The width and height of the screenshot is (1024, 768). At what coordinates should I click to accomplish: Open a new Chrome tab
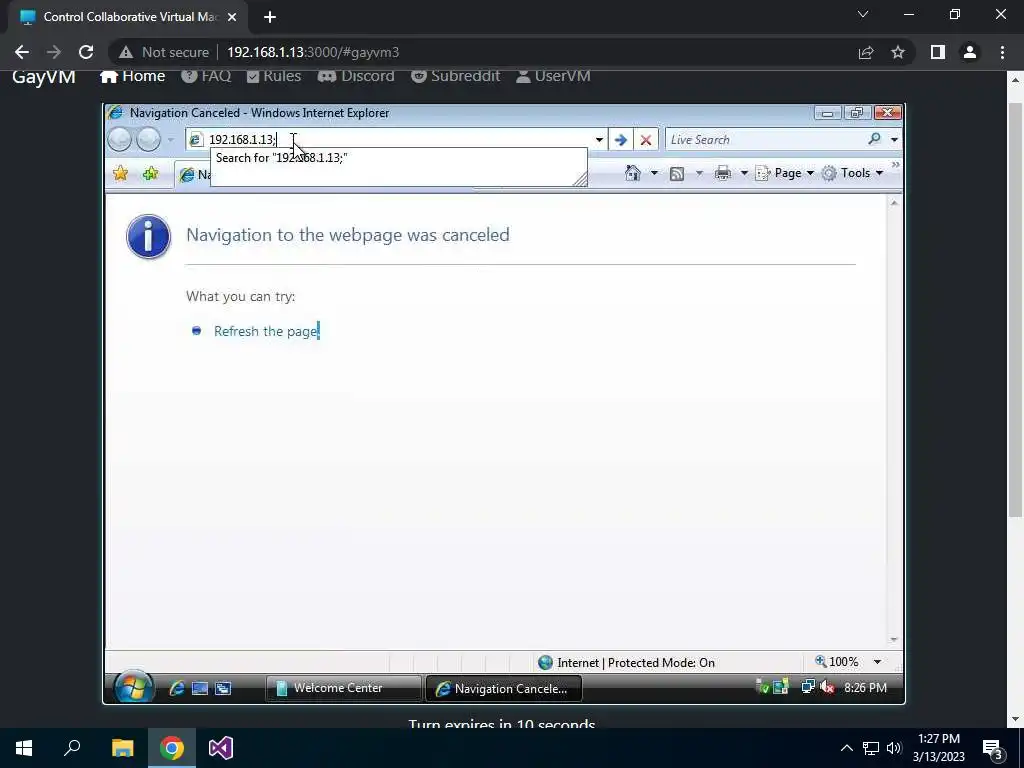(270, 17)
